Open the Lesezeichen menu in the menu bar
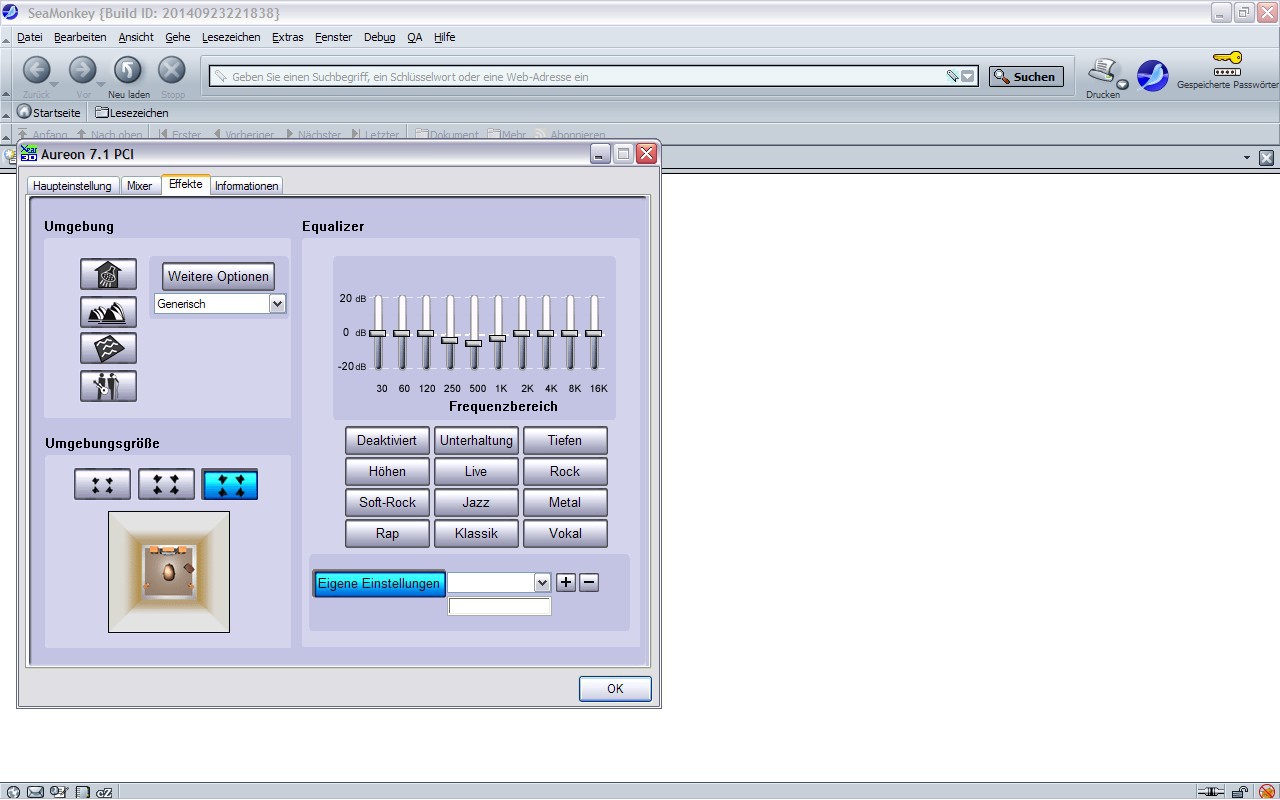 click(230, 37)
